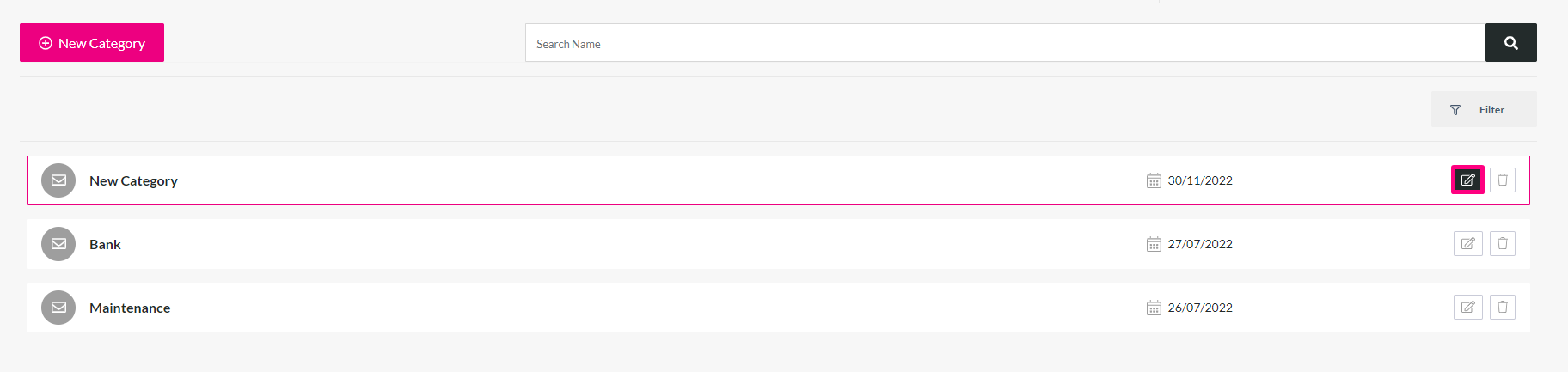Click the calendar icon next to 26/07/2022
Screen dimensions: 1568x372
point(1154,308)
